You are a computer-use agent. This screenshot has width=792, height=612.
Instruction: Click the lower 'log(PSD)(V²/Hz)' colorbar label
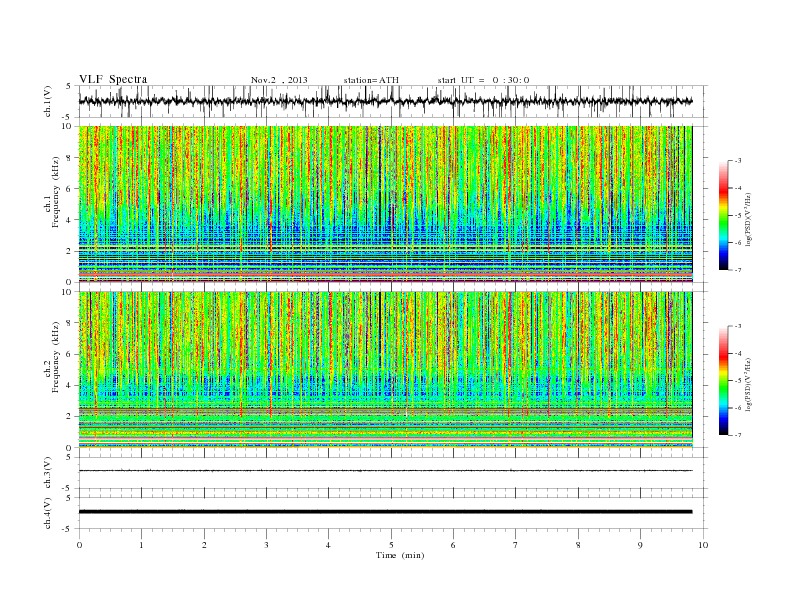(x=749, y=384)
